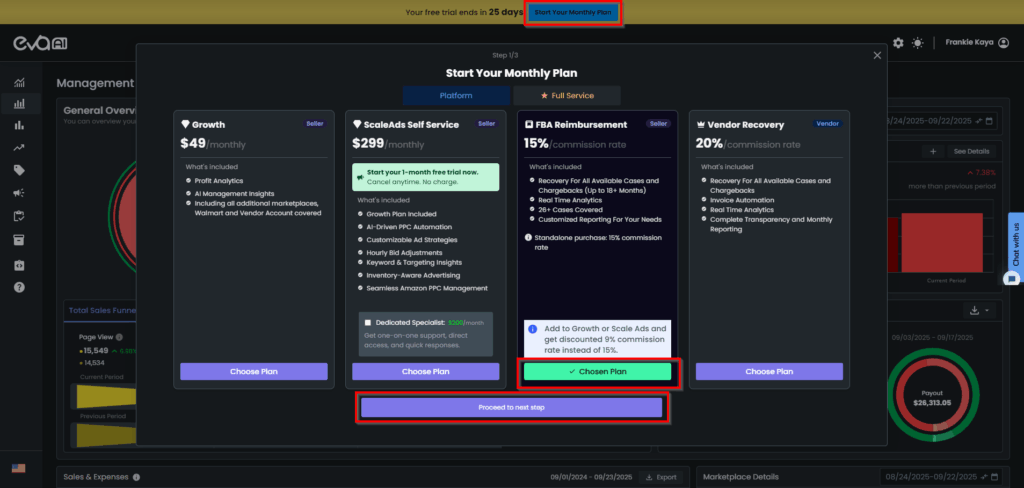The image size is (1024, 488).
Task: Open Frankie Kaya user profile icon
Action: [1004, 42]
